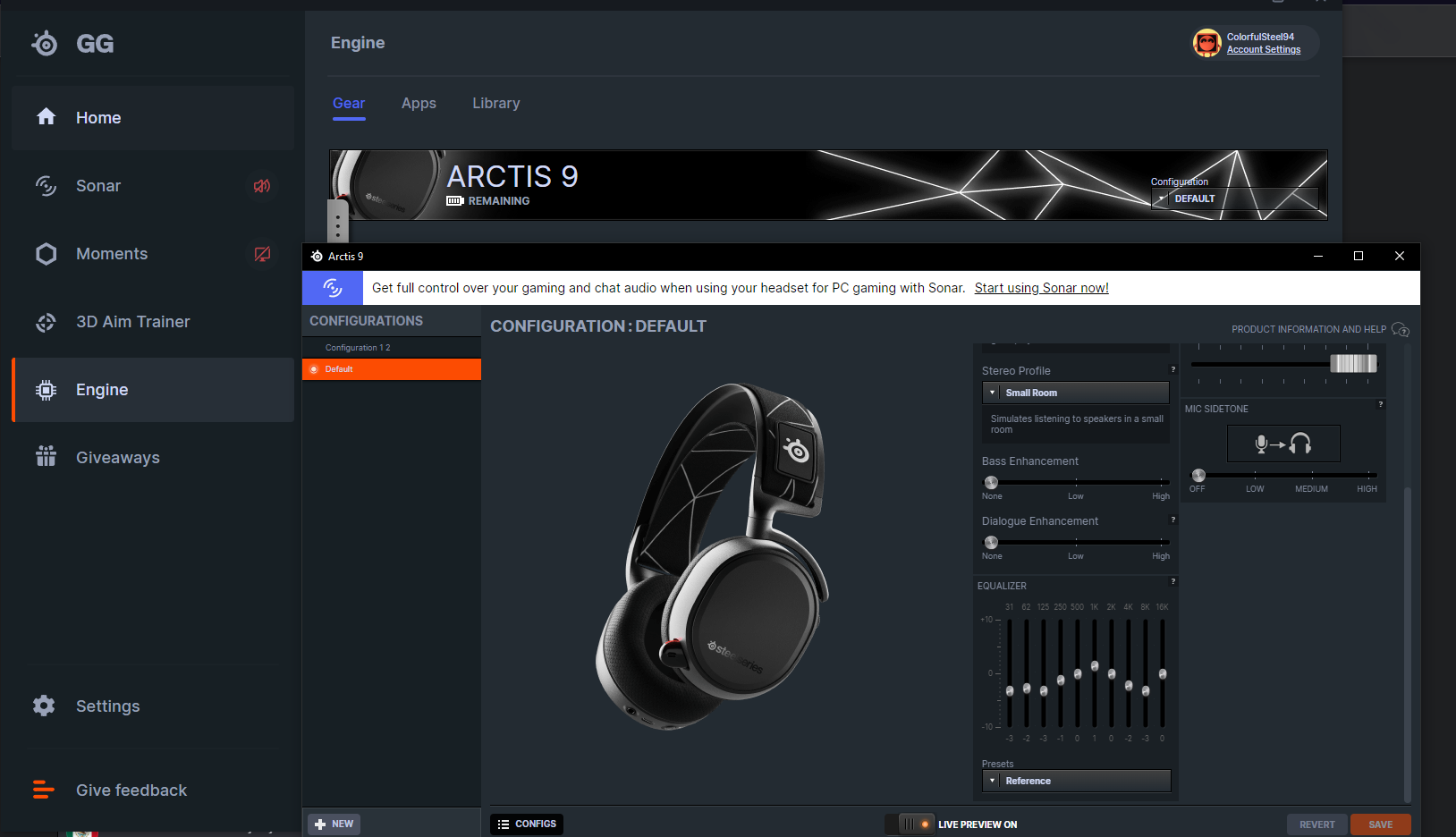Switch to the Library tab
The image size is (1456, 837).
point(496,104)
